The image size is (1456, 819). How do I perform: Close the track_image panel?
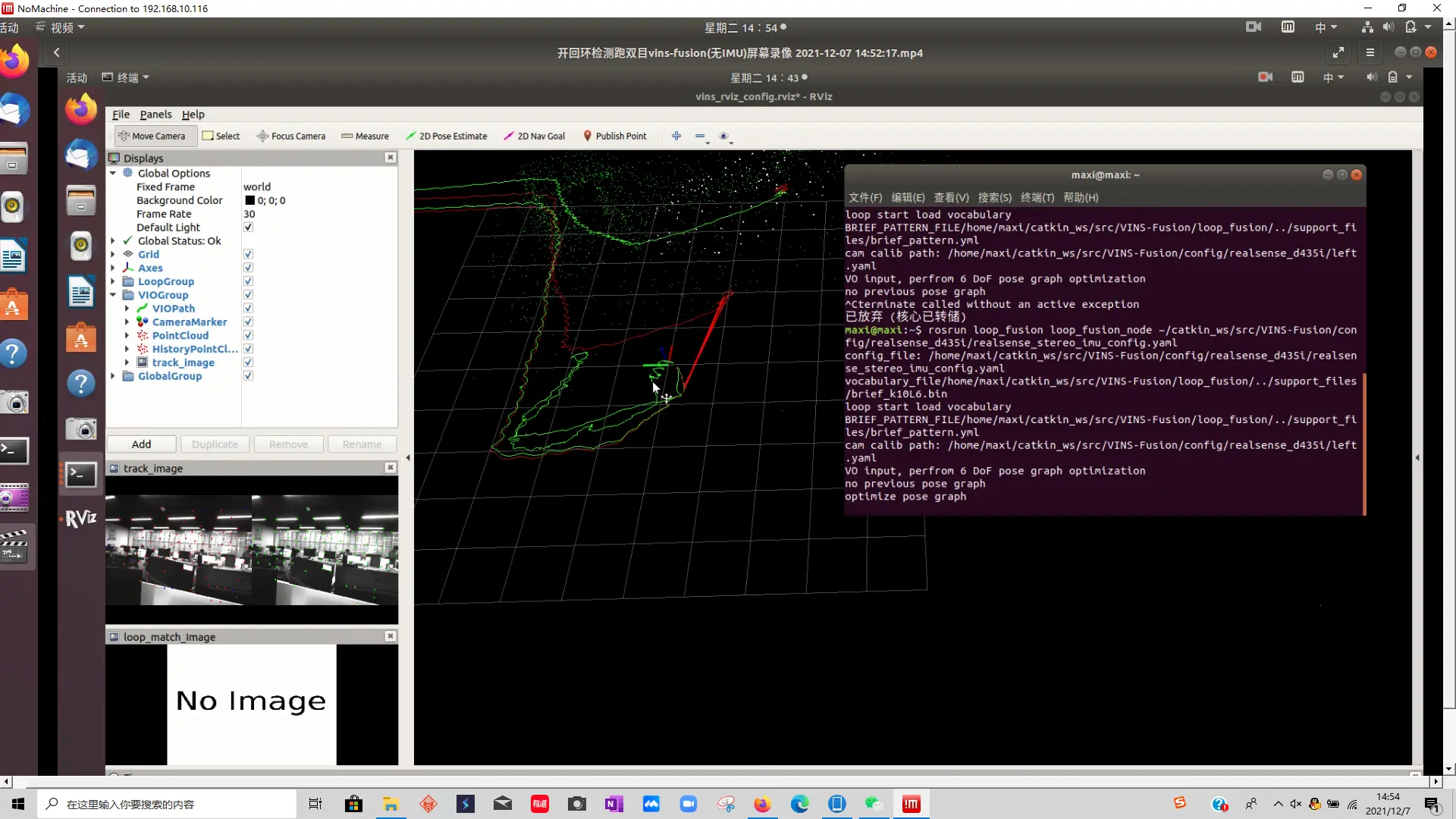coord(390,468)
